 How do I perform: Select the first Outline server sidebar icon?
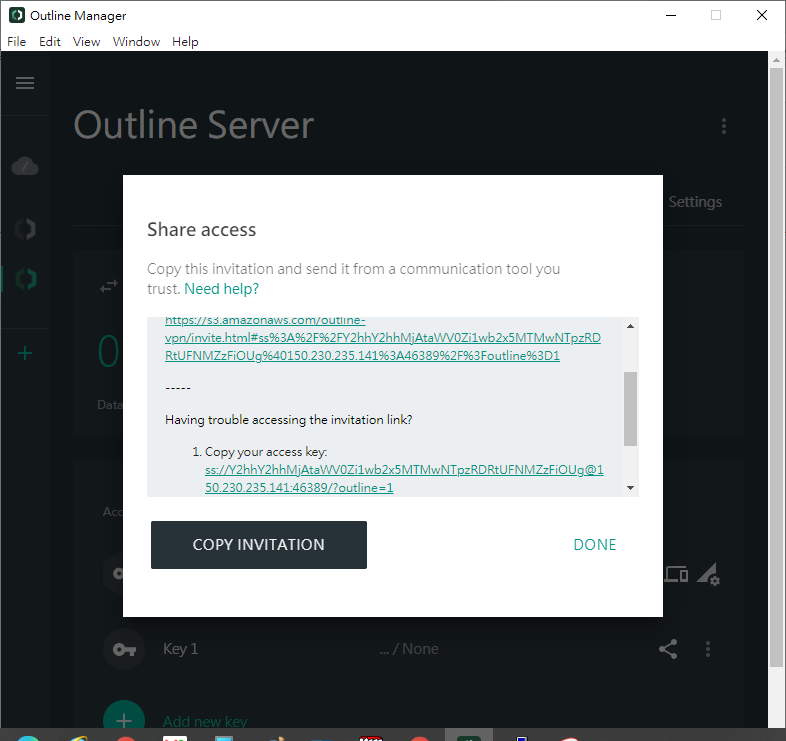[x=25, y=229]
